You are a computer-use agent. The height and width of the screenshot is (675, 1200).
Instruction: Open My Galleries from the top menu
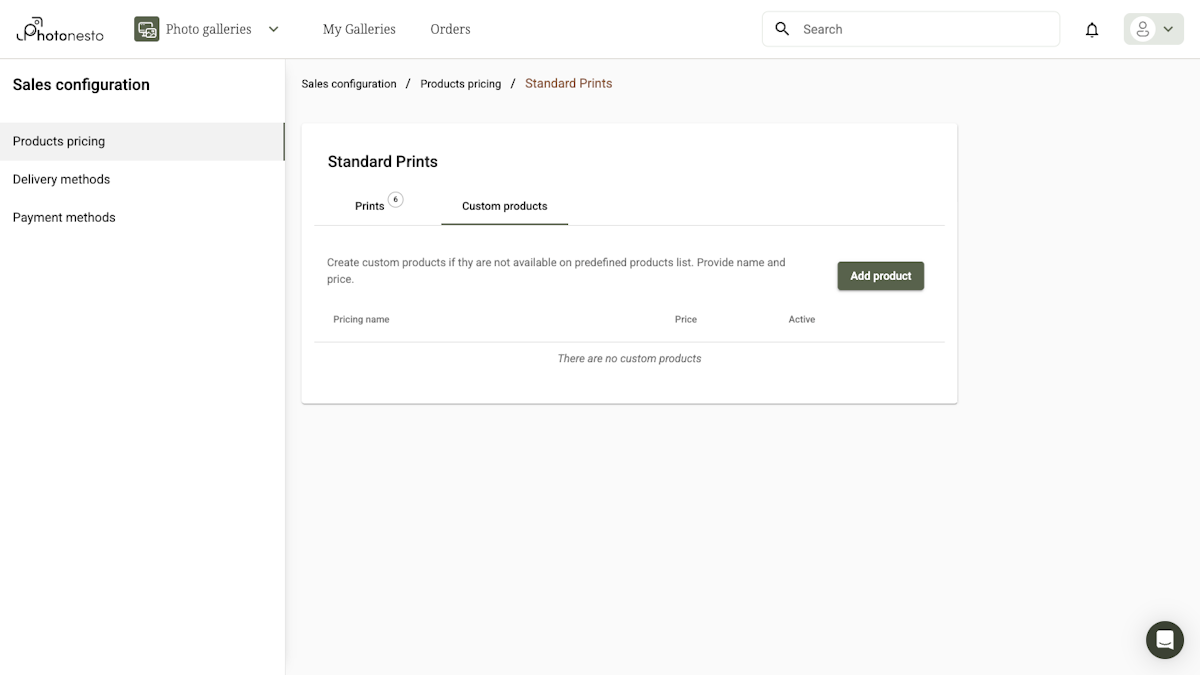coord(358,29)
